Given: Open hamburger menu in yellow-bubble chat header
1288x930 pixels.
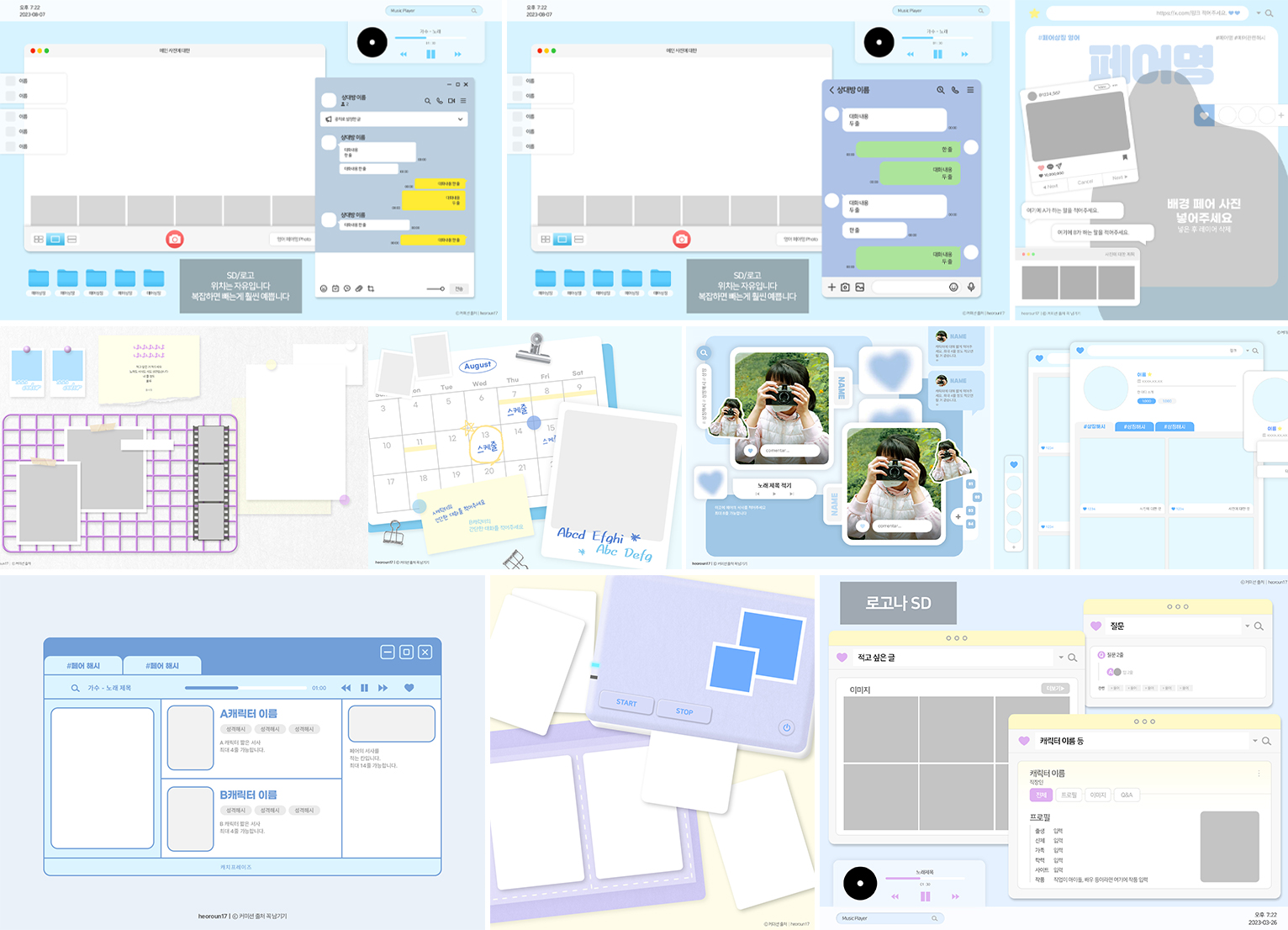Looking at the screenshot, I should tap(463, 101).
